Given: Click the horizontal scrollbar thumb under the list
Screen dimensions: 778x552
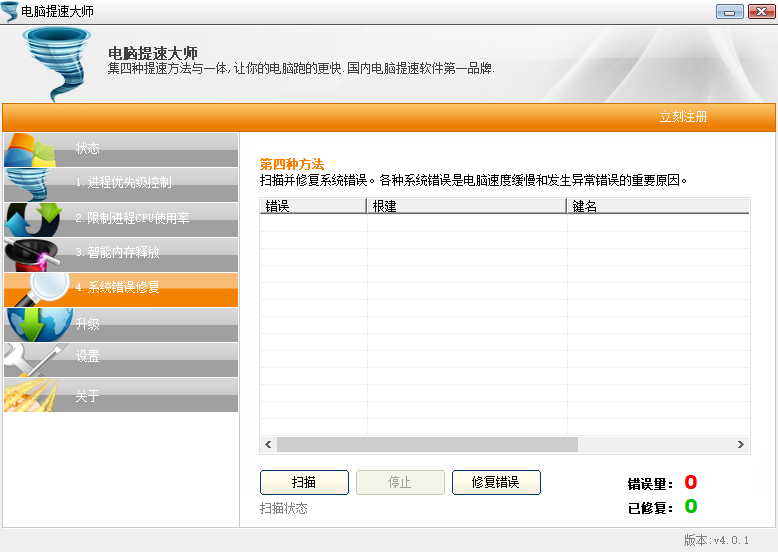Looking at the screenshot, I should coord(427,444).
